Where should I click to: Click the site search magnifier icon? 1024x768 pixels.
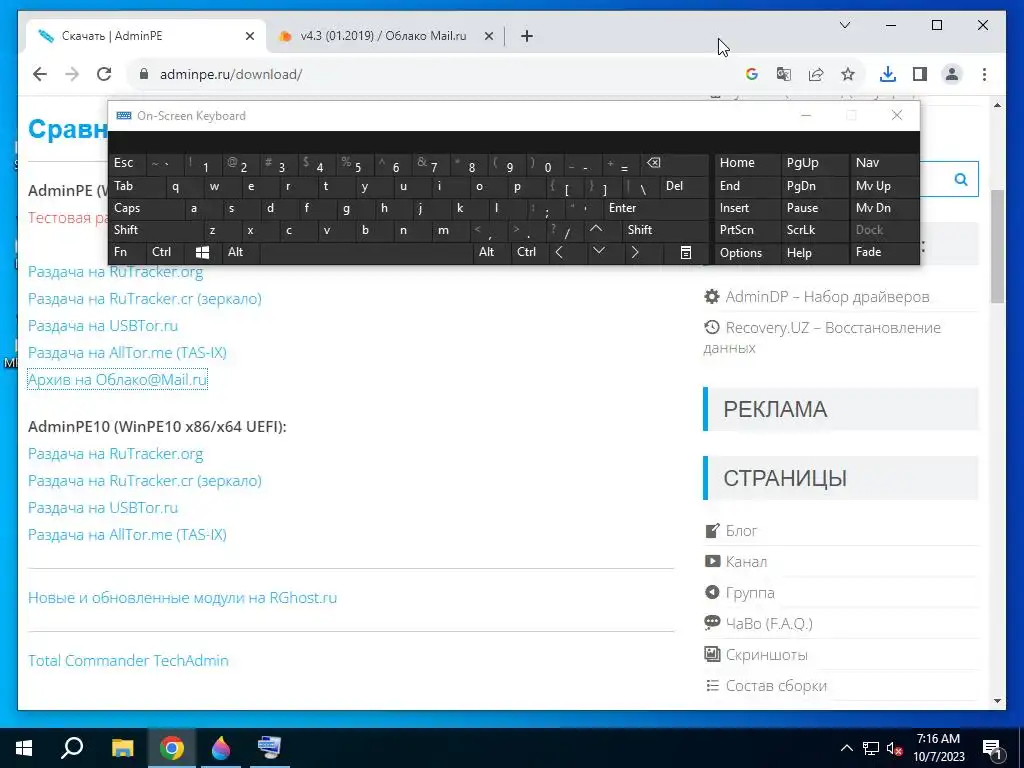pos(961,179)
